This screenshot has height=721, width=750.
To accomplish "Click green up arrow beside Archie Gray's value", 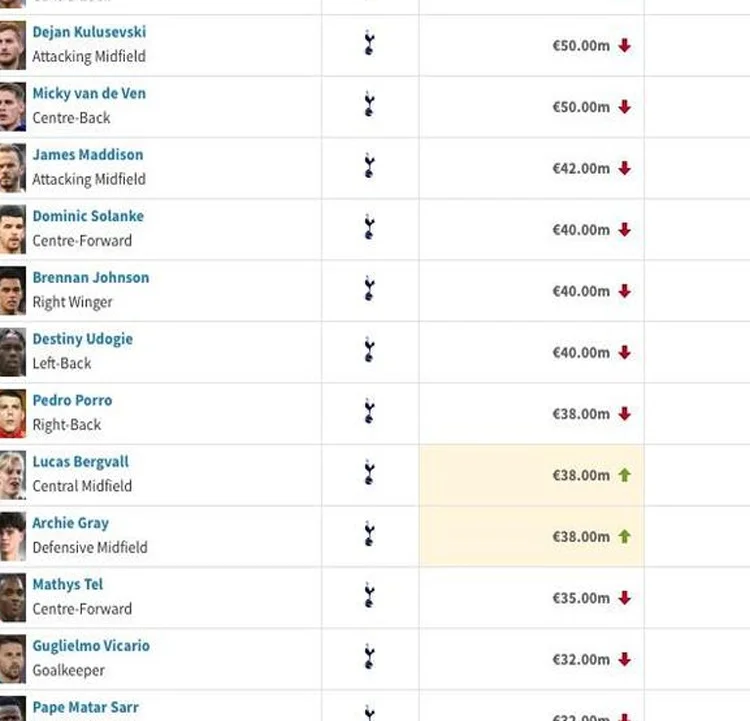I will (624, 536).
